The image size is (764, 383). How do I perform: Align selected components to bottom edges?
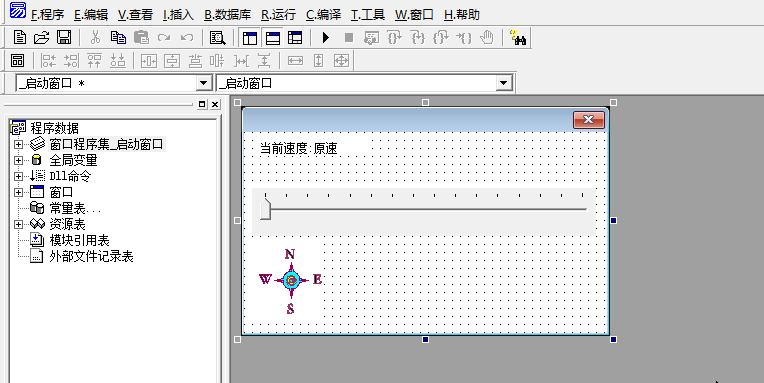[x=117, y=60]
